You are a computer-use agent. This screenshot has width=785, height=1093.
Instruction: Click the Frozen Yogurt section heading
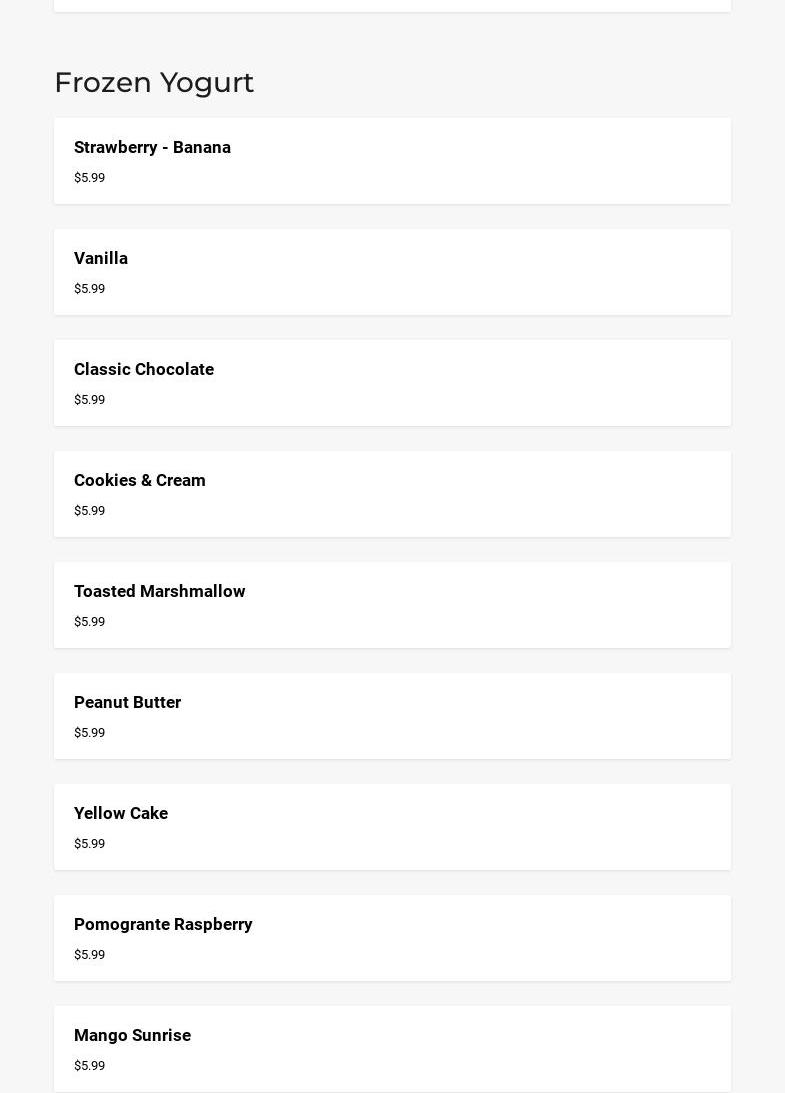click(154, 82)
